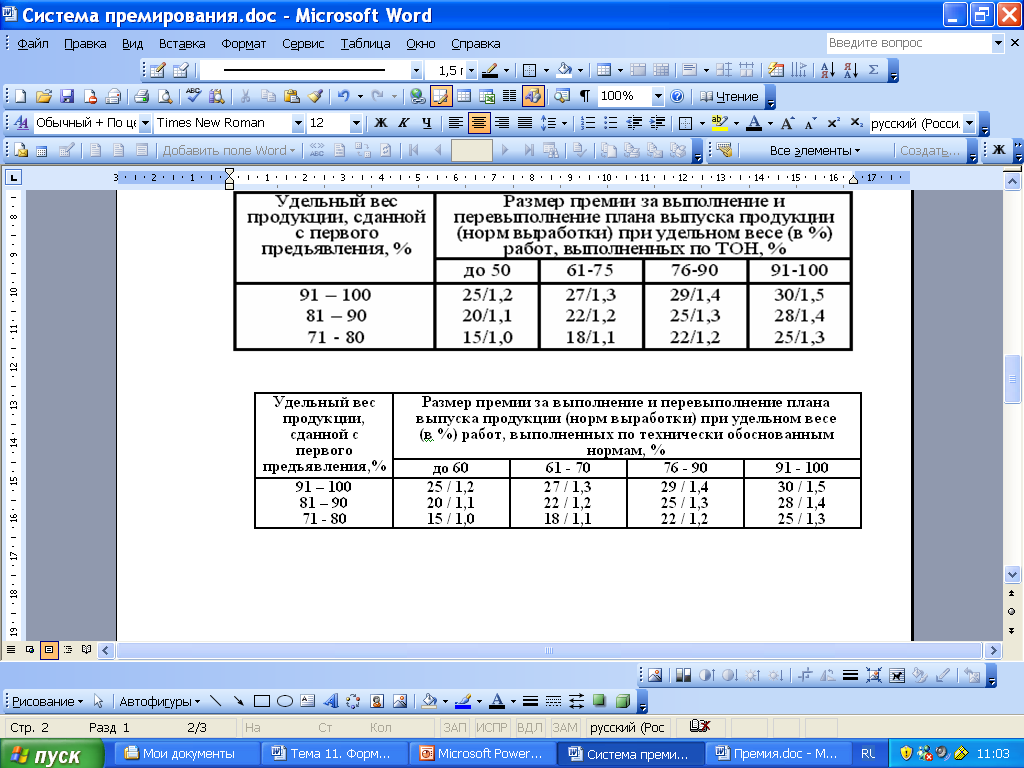
Task: Paste from clipboard icon
Action: click(x=292, y=97)
